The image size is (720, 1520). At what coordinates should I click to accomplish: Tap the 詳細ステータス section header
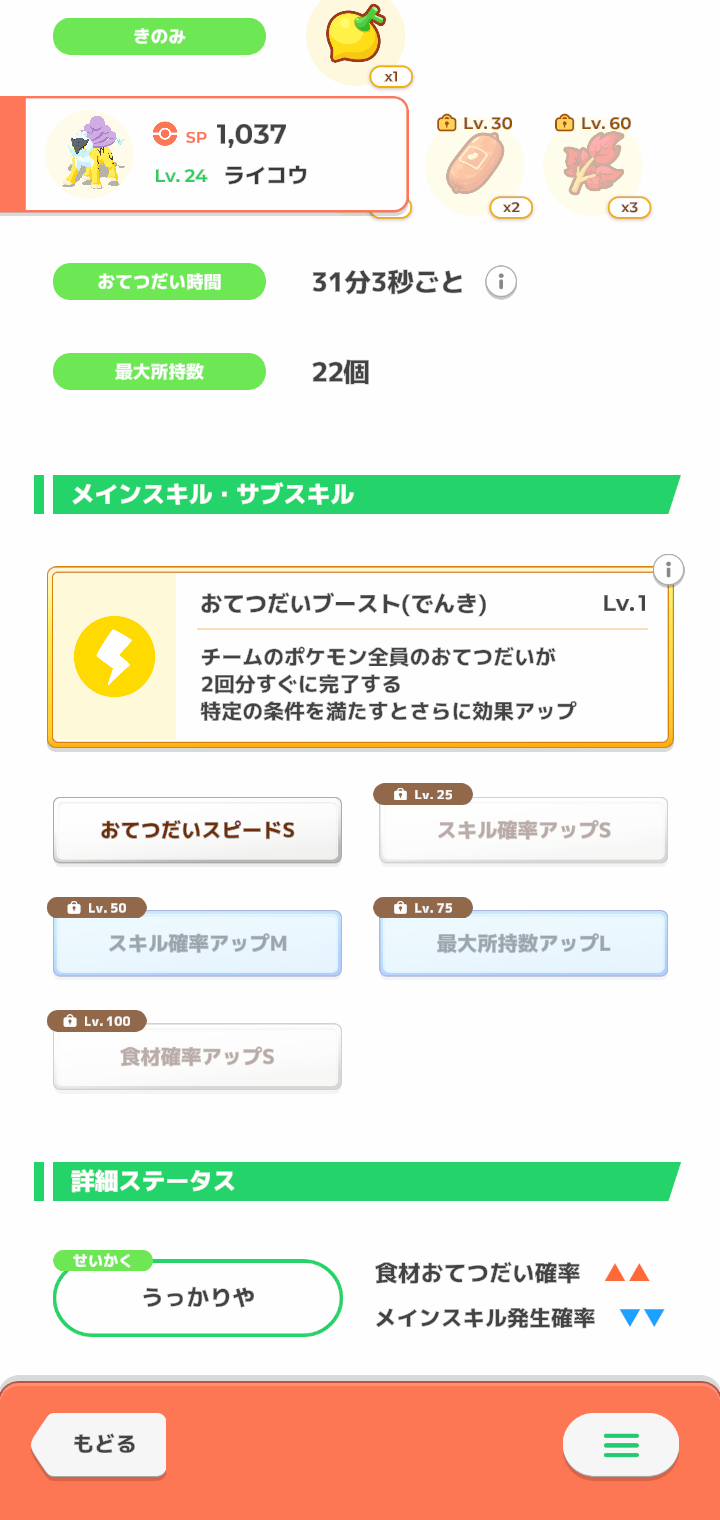pyautogui.click(x=357, y=1181)
